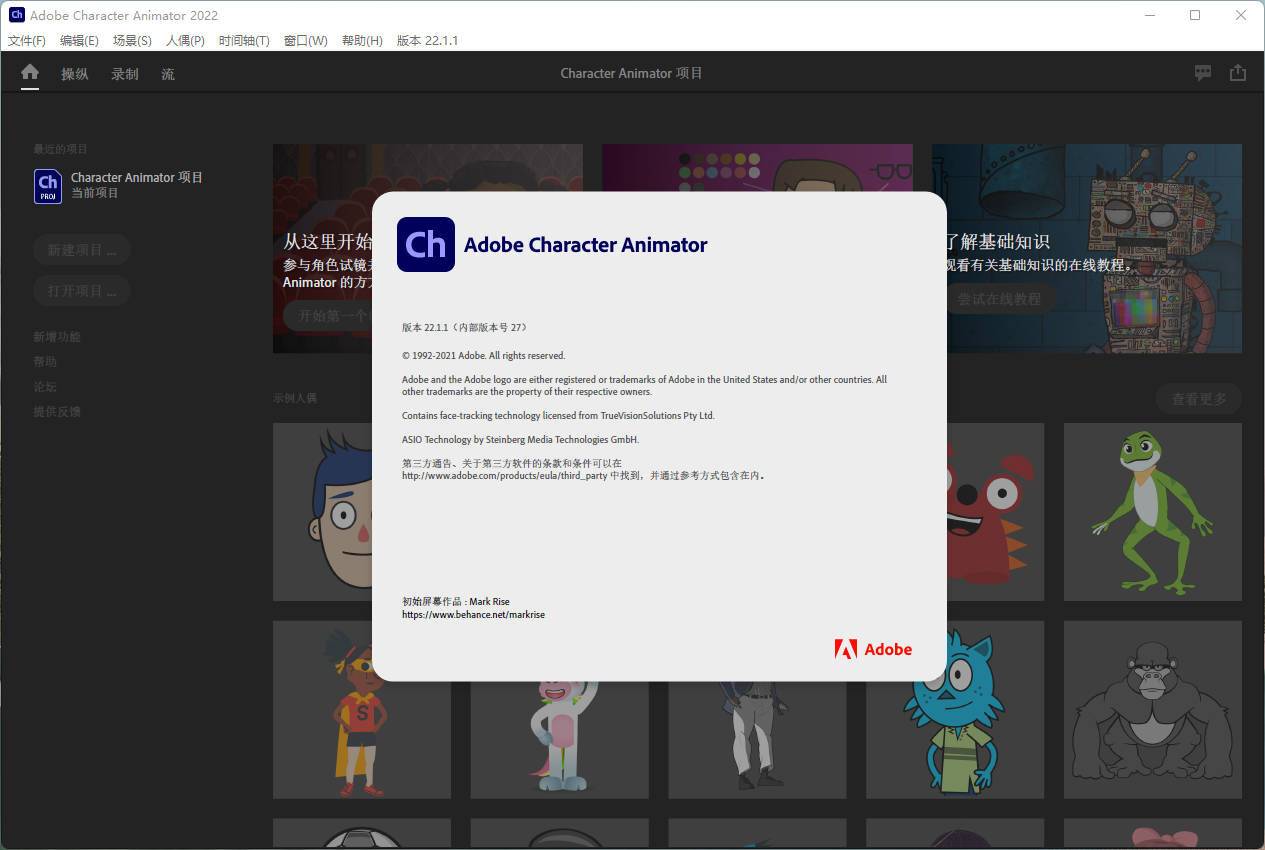Click the copyright 1992-2021 Adobe line
The width and height of the screenshot is (1265, 850).
click(483, 356)
